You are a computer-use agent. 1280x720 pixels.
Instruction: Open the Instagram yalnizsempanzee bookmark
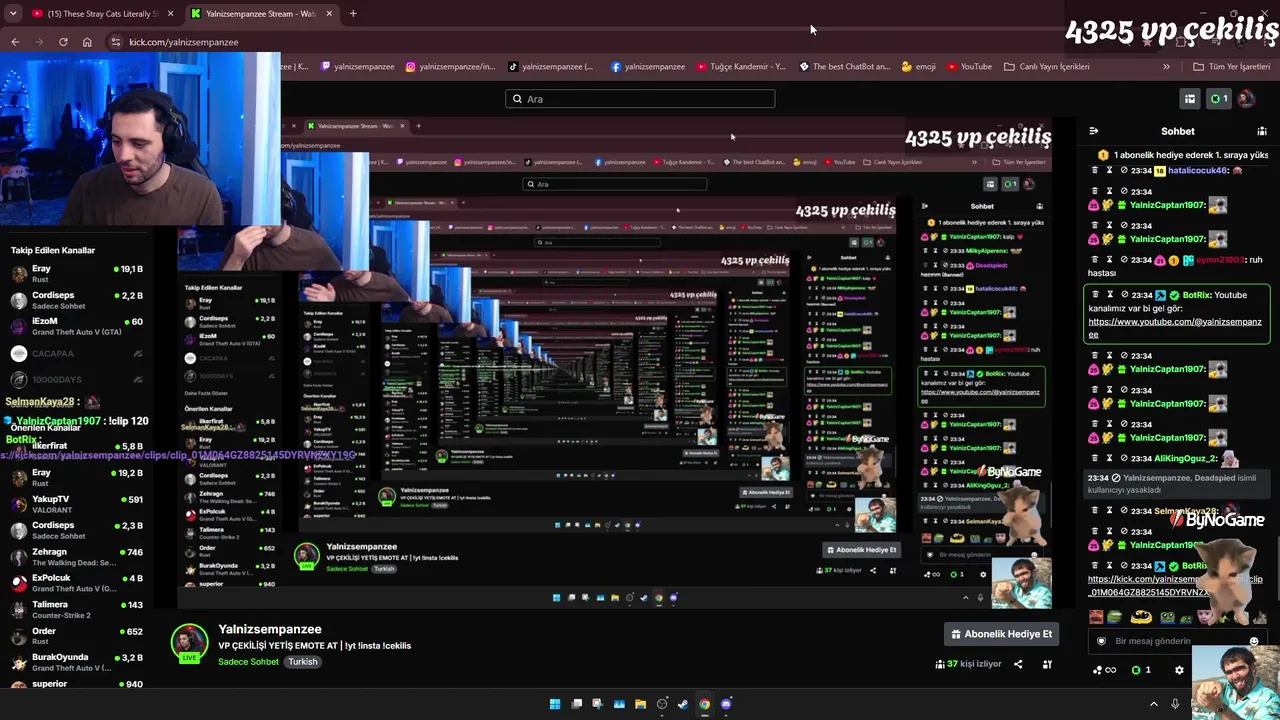(x=450, y=67)
